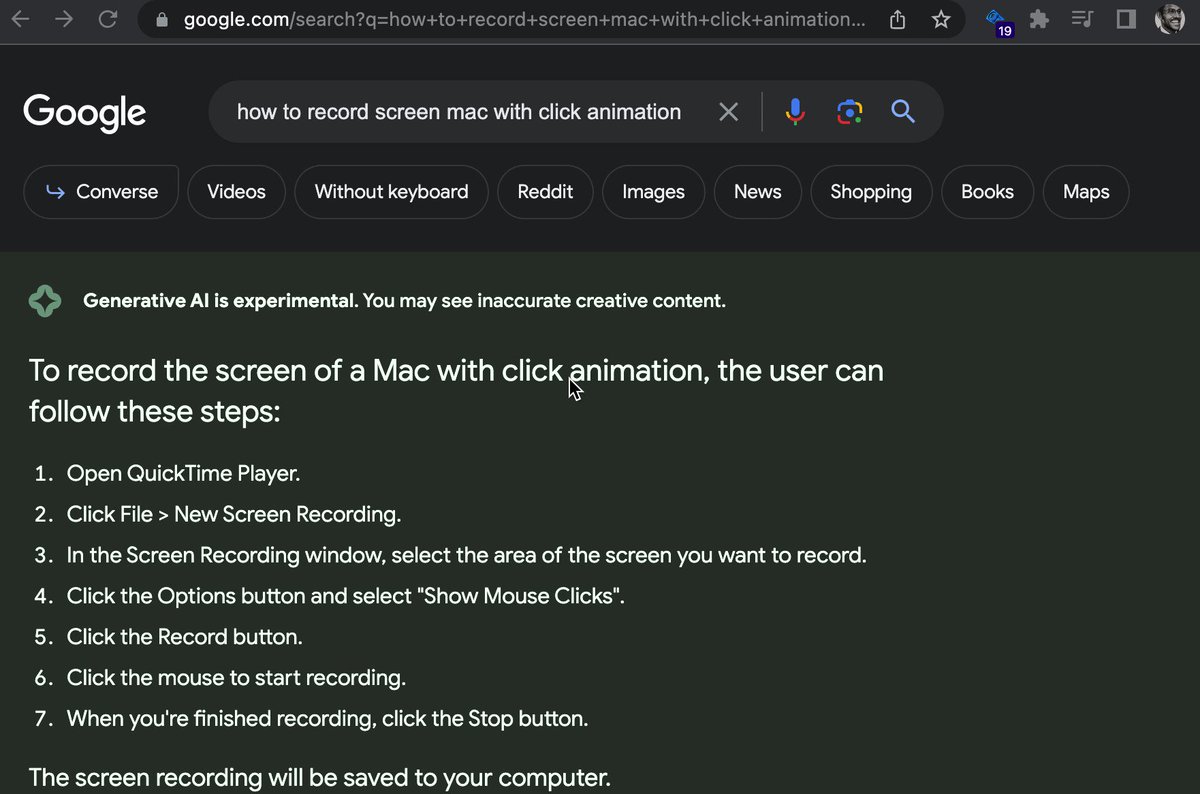Screen dimensions: 1200x794
Task: Click inside the Google search box text
Action: [459, 112]
